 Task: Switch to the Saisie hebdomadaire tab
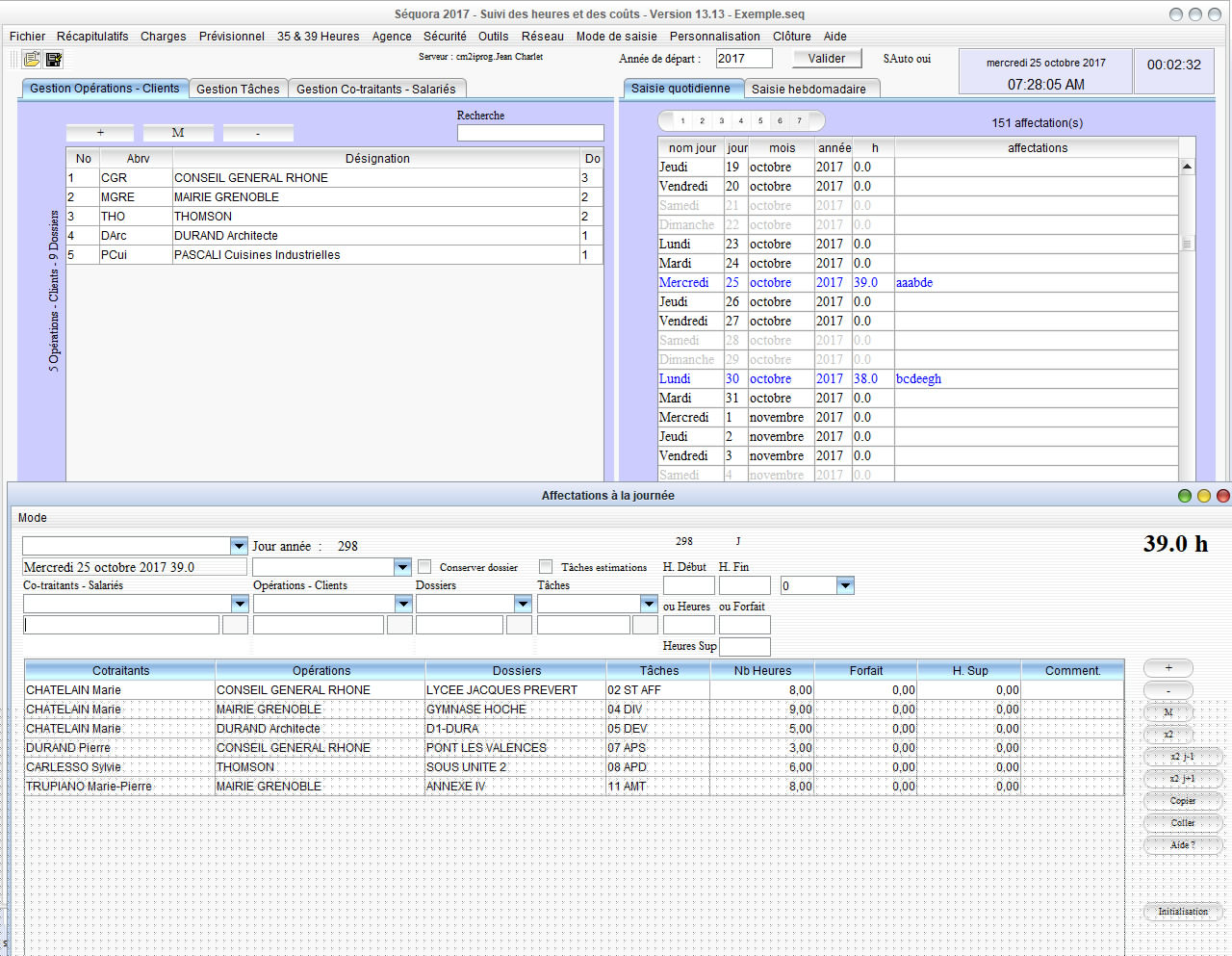tap(808, 90)
